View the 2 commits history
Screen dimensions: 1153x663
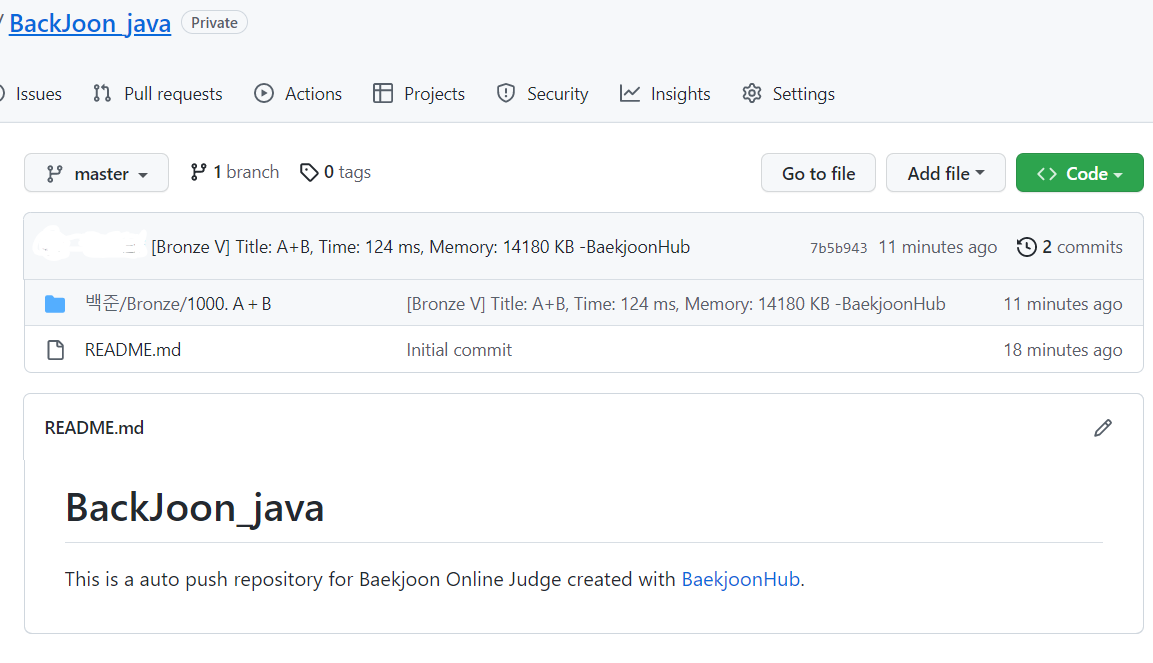tap(1070, 247)
